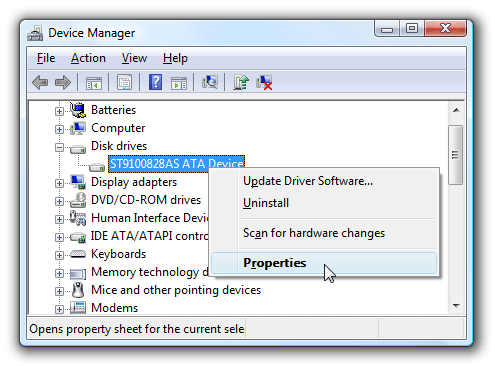Expand the Modems node
The image size is (495, 366).
coord(59,309)
